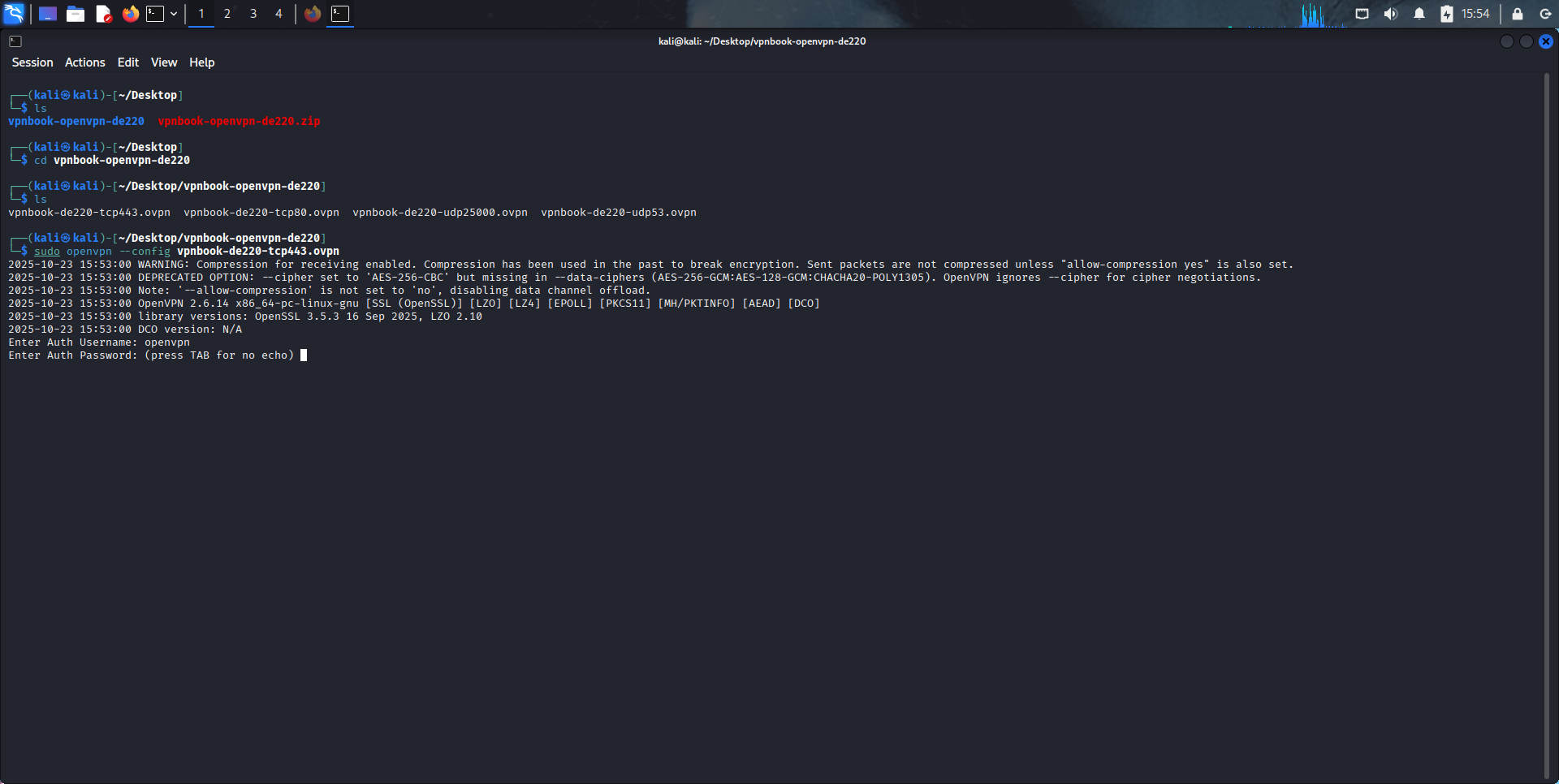Click vpnbook-de220-tcp80.ovpn in the listing
Screen dimensions: 1559x784
pyautogui.click(x=261, y=213)
